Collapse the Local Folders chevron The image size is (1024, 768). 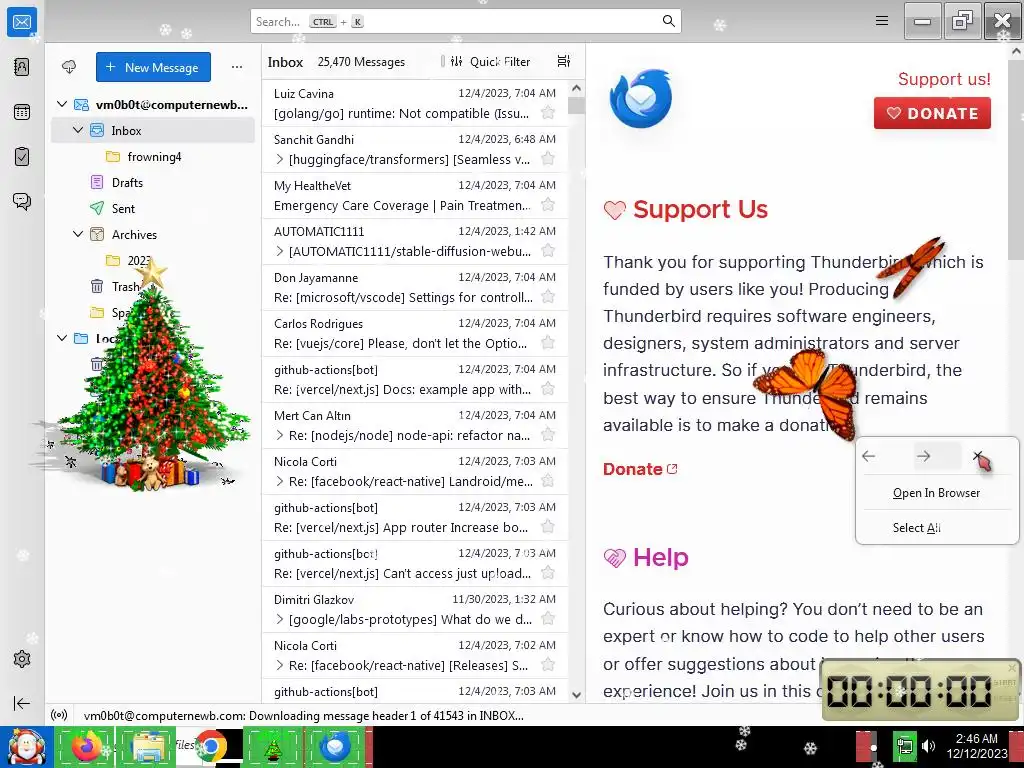point(62,338)
